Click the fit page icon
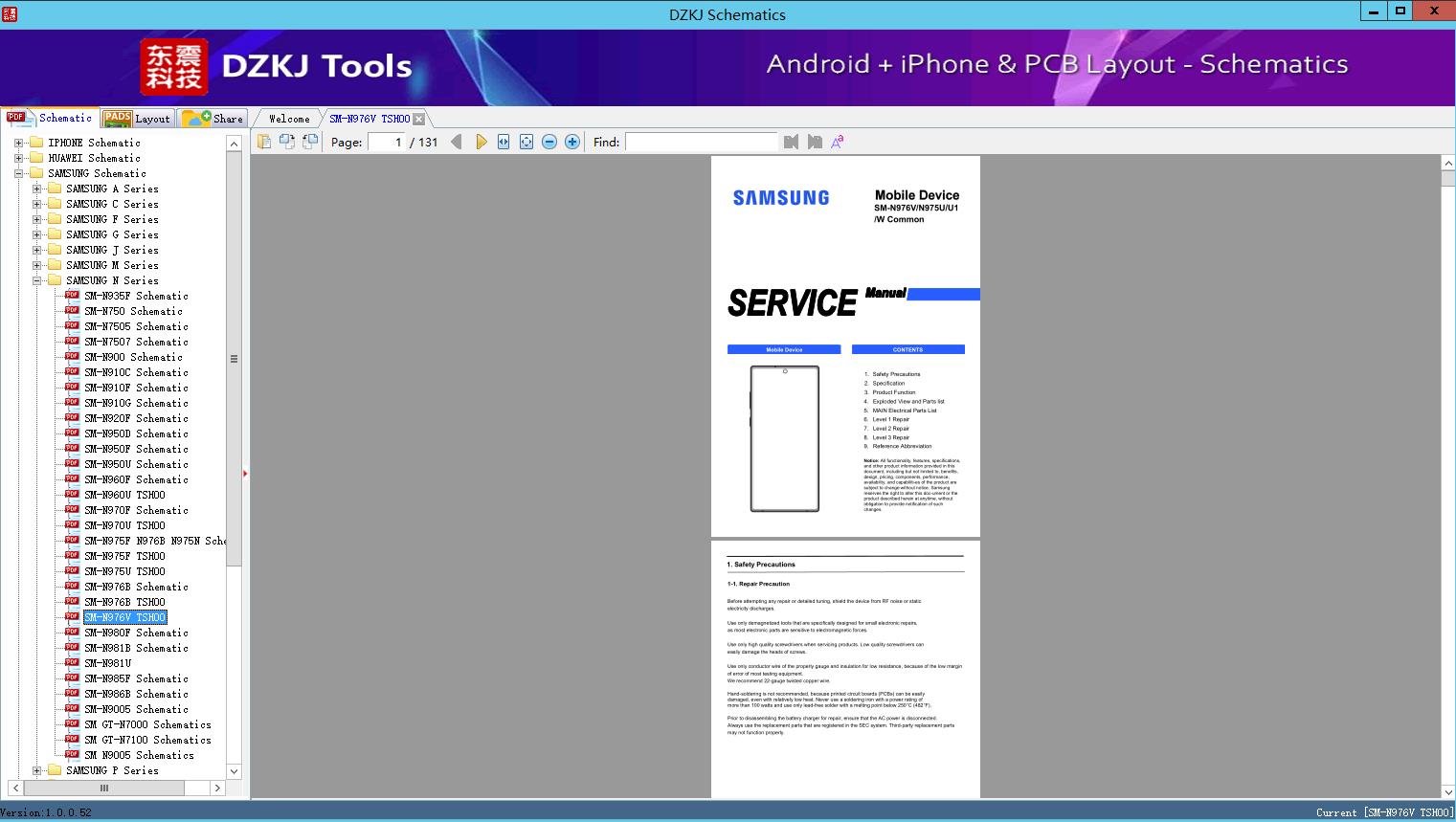 pos(526,142)
